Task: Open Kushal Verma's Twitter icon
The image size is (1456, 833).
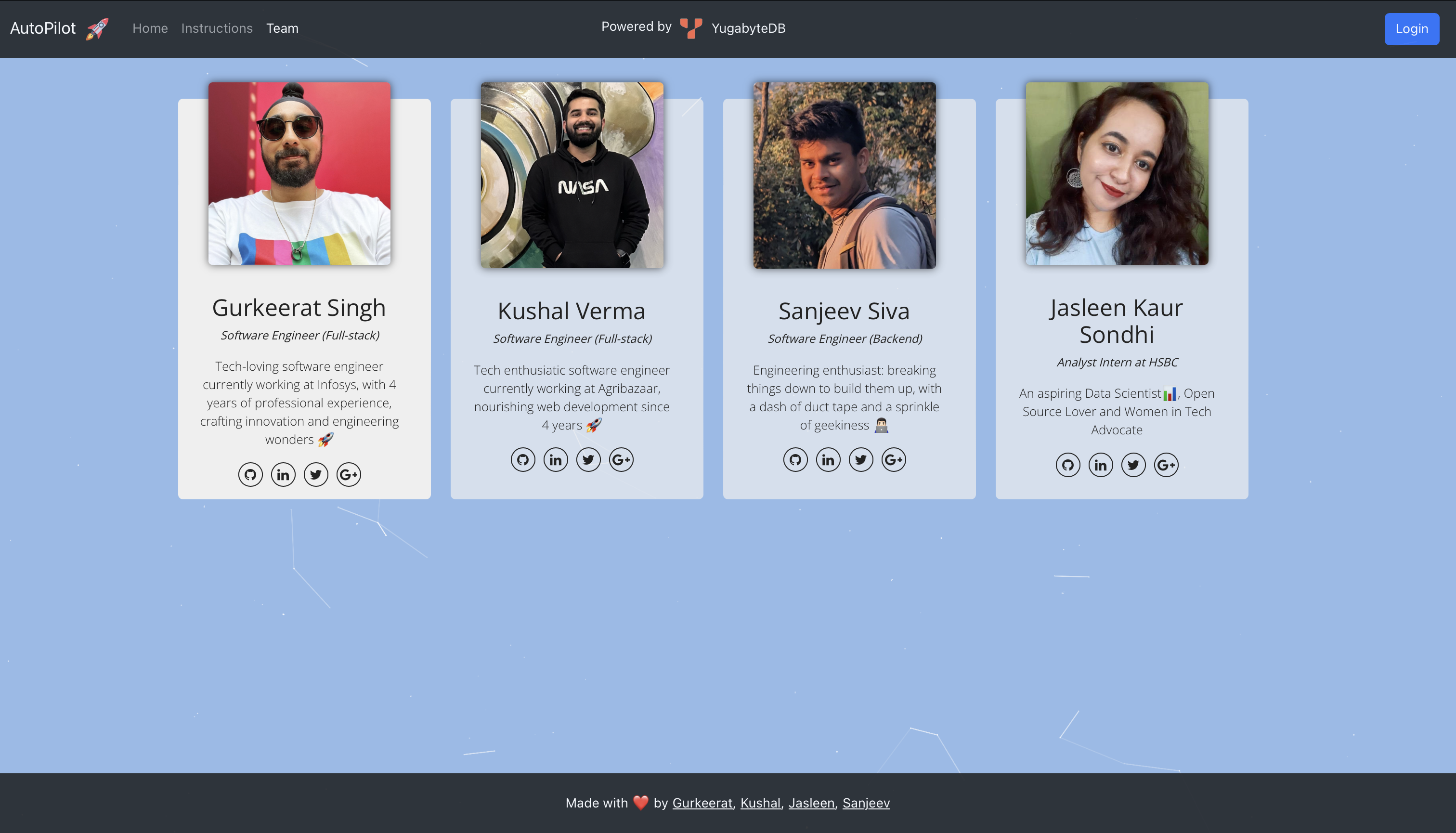Action: [x=588, y=459]
